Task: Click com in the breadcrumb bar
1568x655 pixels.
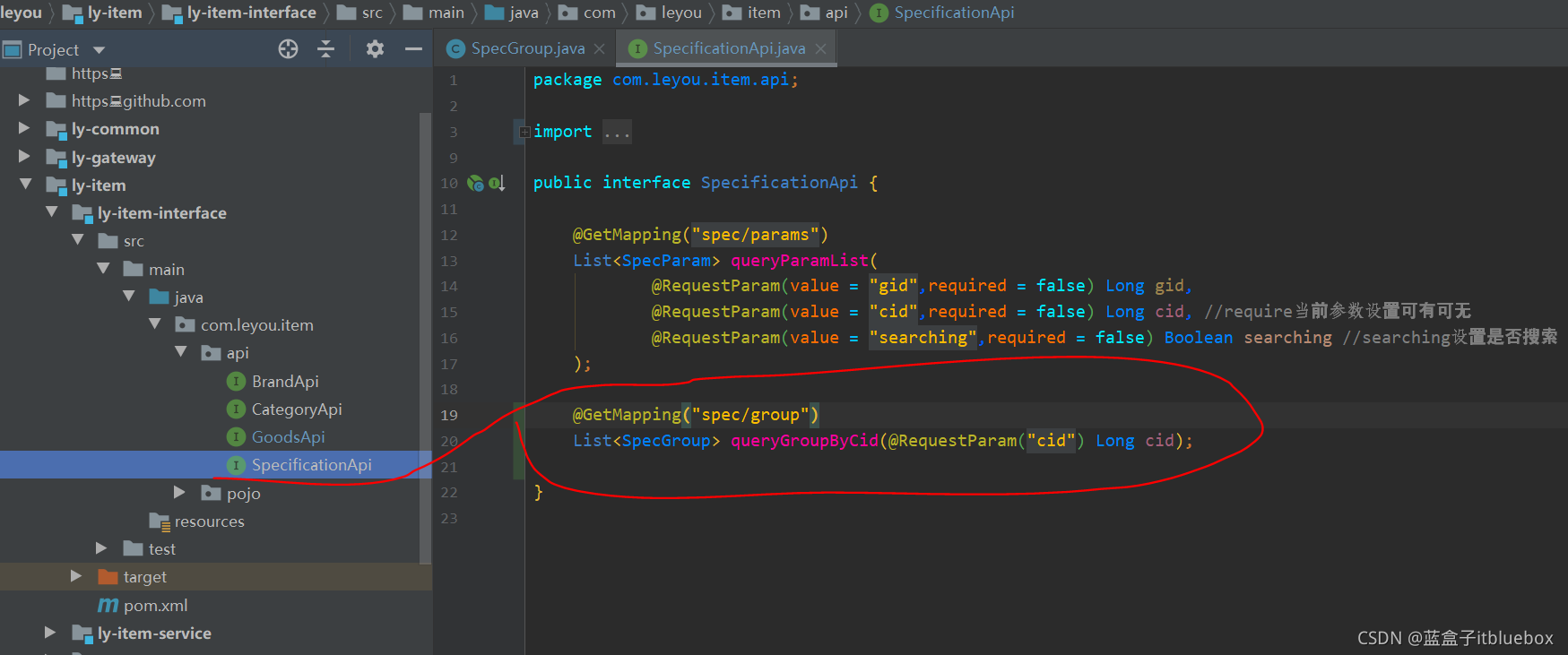Action: point(599,13)
